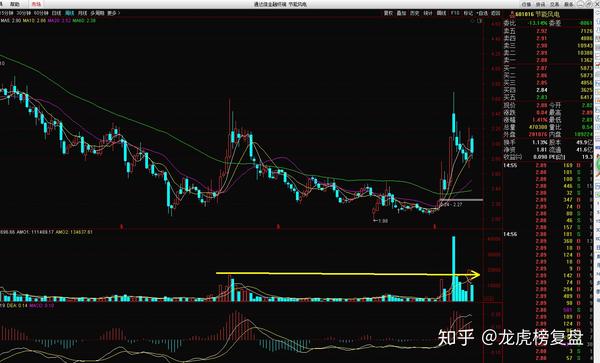Viewport: 600px width, 363px height.
Task: Click the MA5: 2.80 indicator label
Action: [10, 21]
